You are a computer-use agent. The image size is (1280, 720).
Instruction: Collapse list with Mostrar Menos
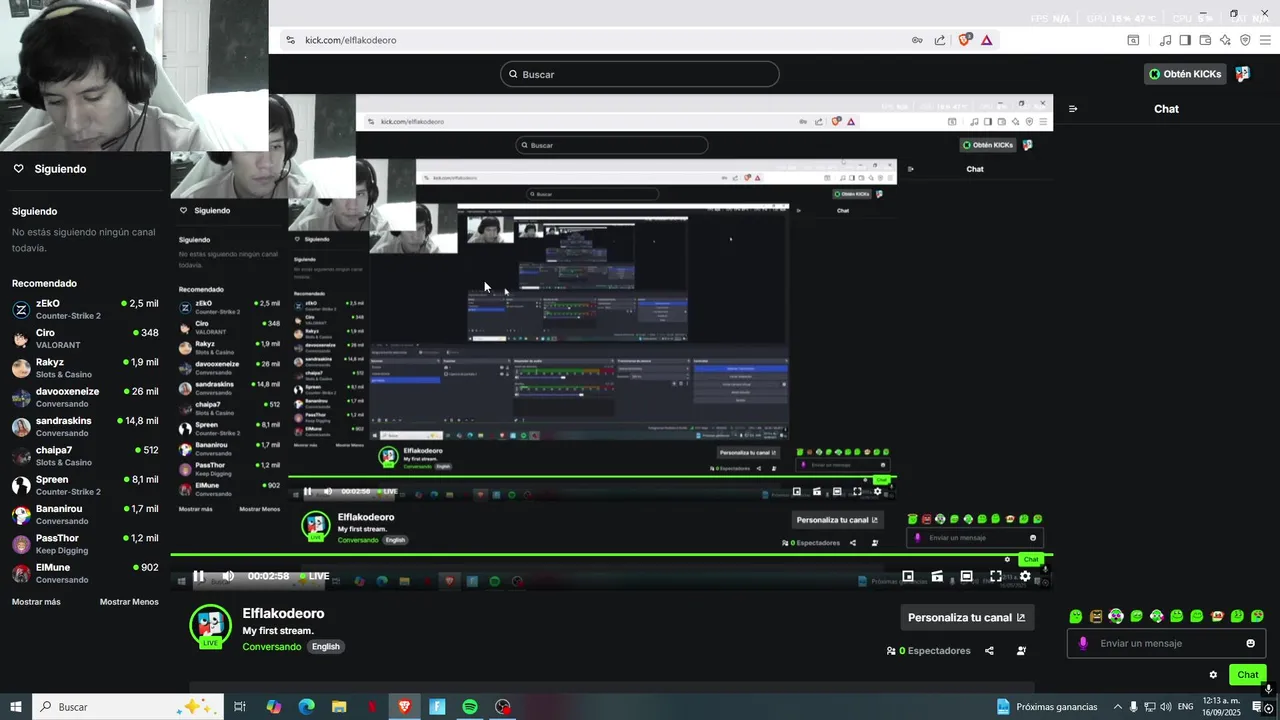click(x=129, y=602)
